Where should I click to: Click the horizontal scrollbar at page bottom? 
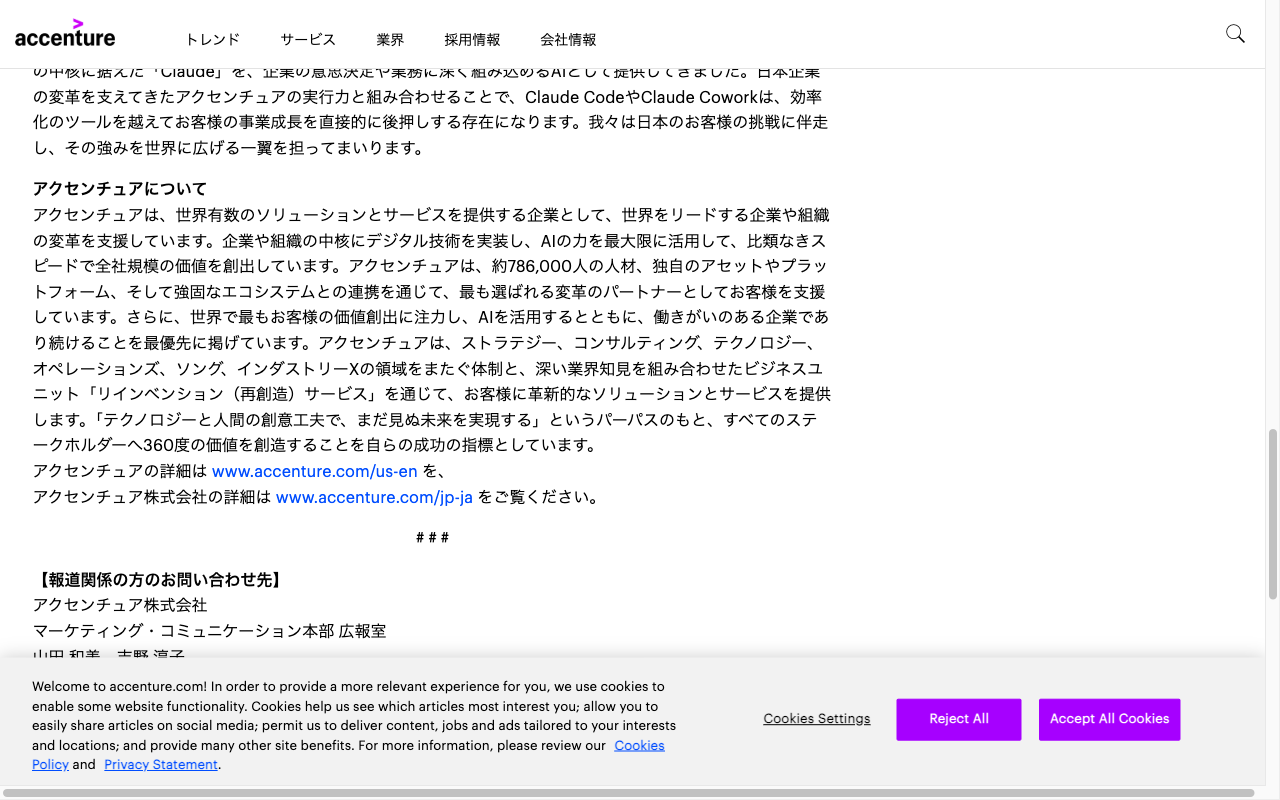coord(628,793)
